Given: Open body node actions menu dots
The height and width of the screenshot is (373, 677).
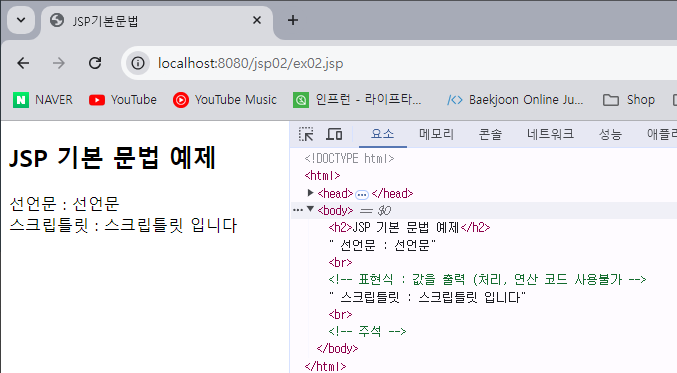Looking at the screenshot, I should tap(297, 210).
